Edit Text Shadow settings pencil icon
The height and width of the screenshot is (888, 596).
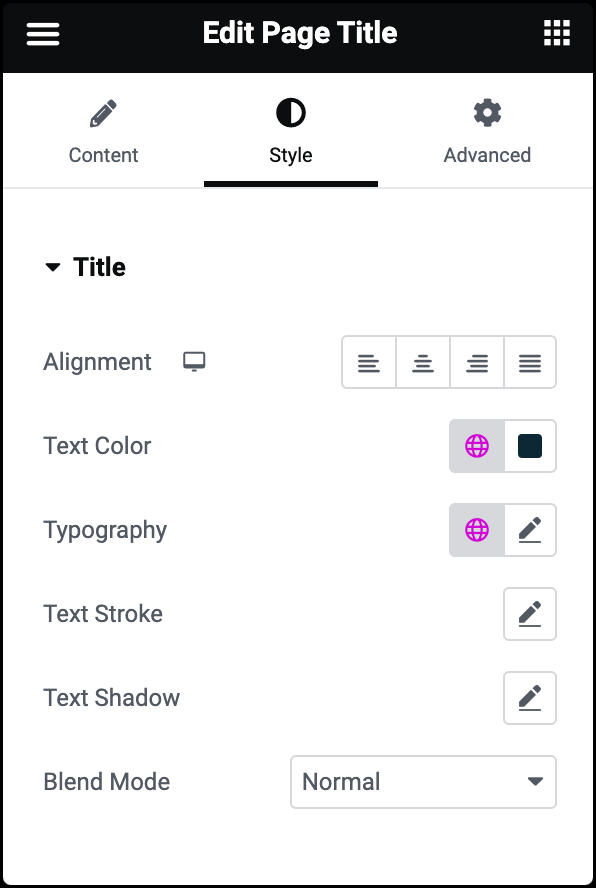530,698
